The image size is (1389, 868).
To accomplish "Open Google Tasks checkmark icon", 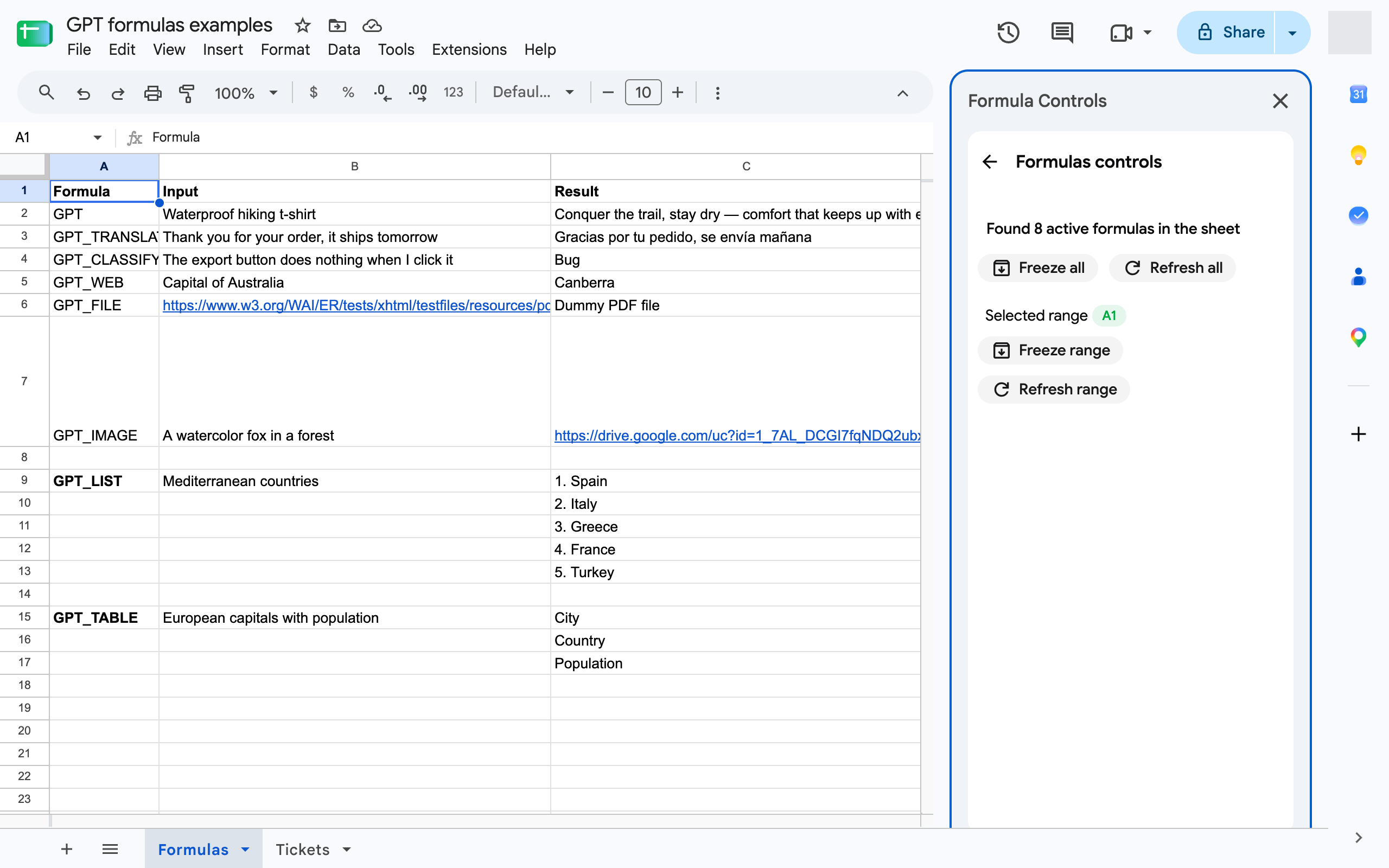I will click(x=1358, y=216).
